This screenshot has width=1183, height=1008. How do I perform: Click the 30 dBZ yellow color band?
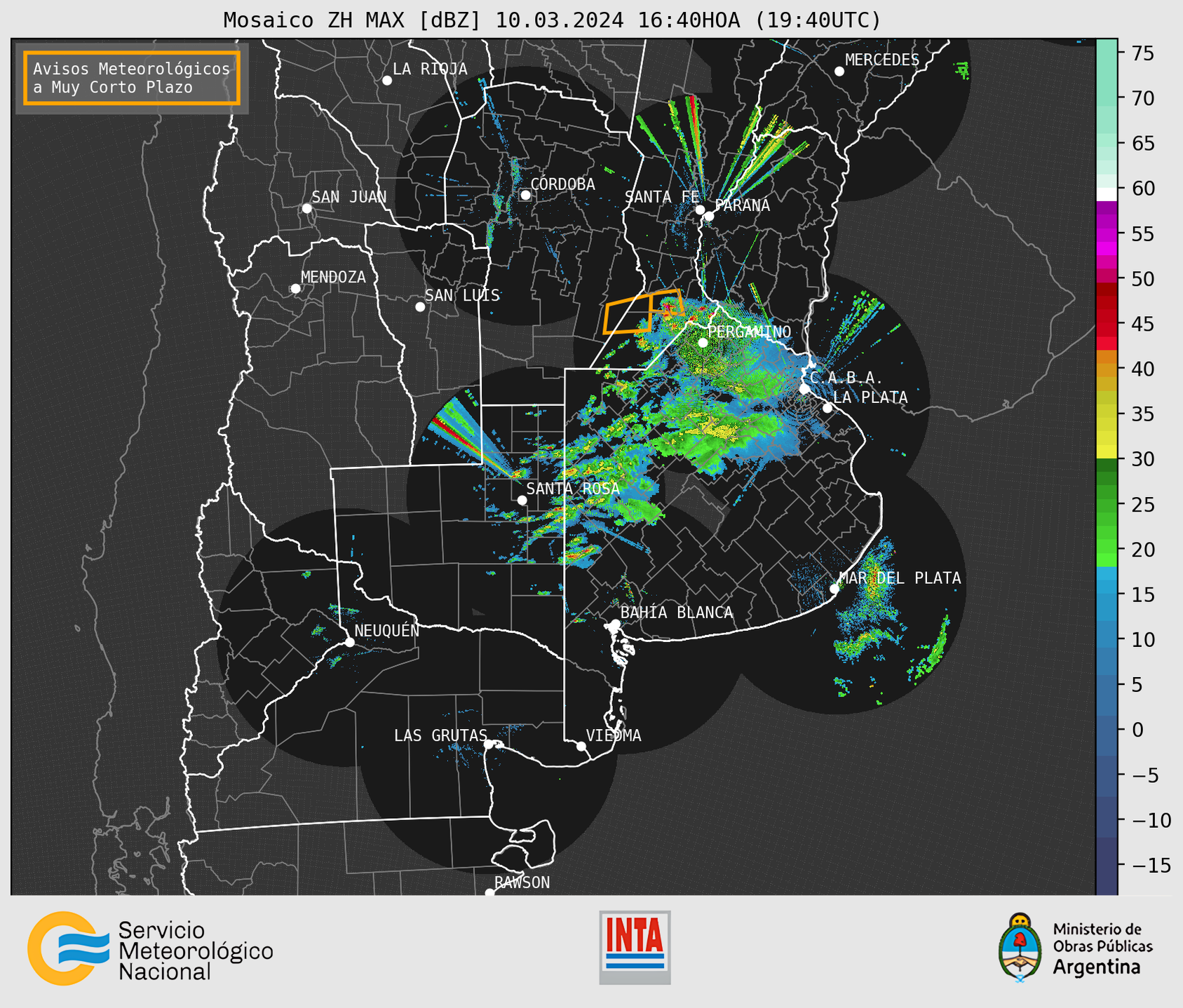pyautogui.click(x=1107, y=453)
